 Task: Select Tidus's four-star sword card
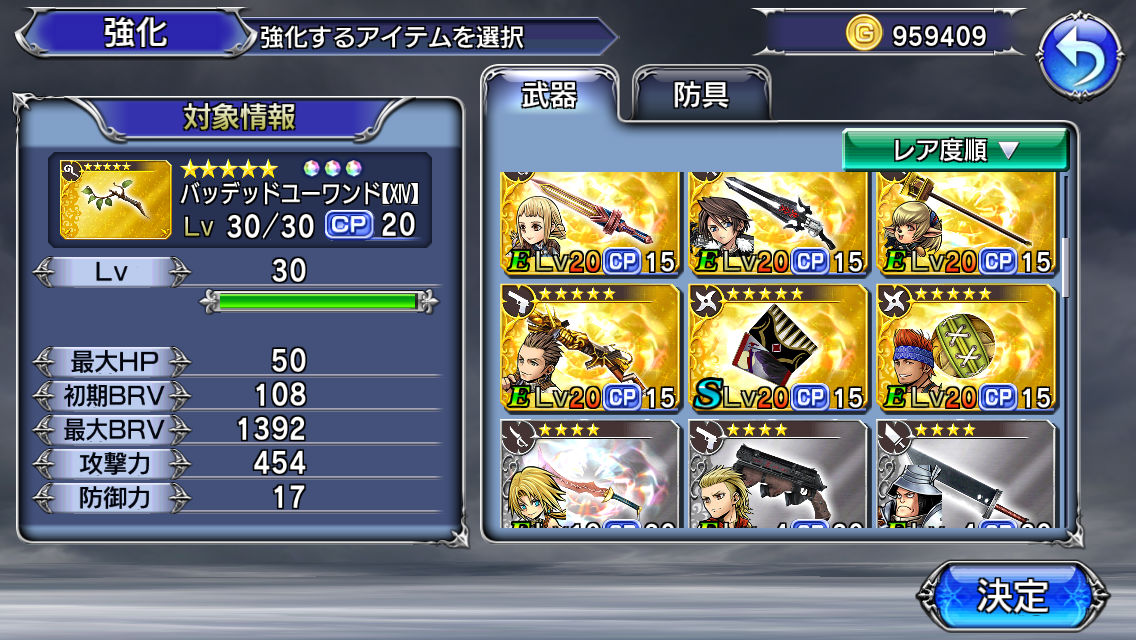pos(590,473)
